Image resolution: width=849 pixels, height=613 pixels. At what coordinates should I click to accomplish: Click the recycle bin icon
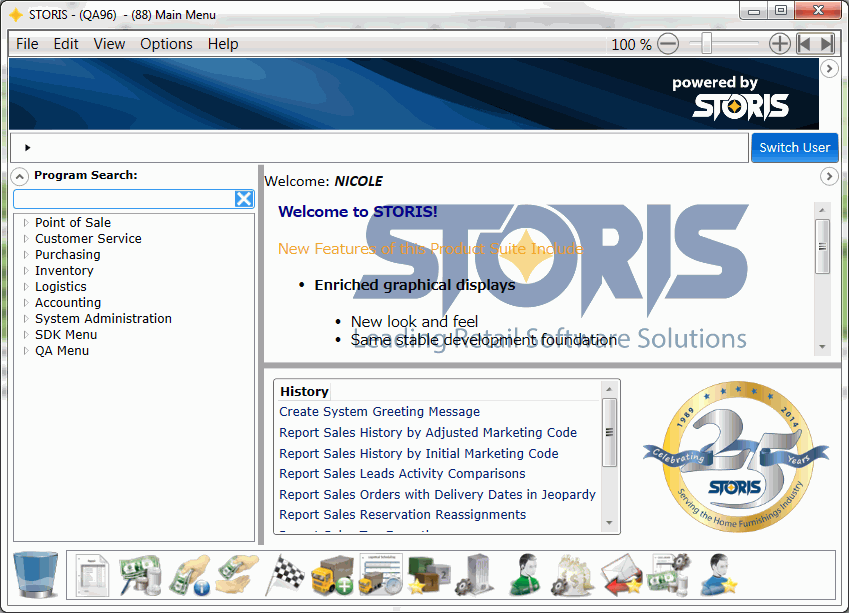pos(35,575)
